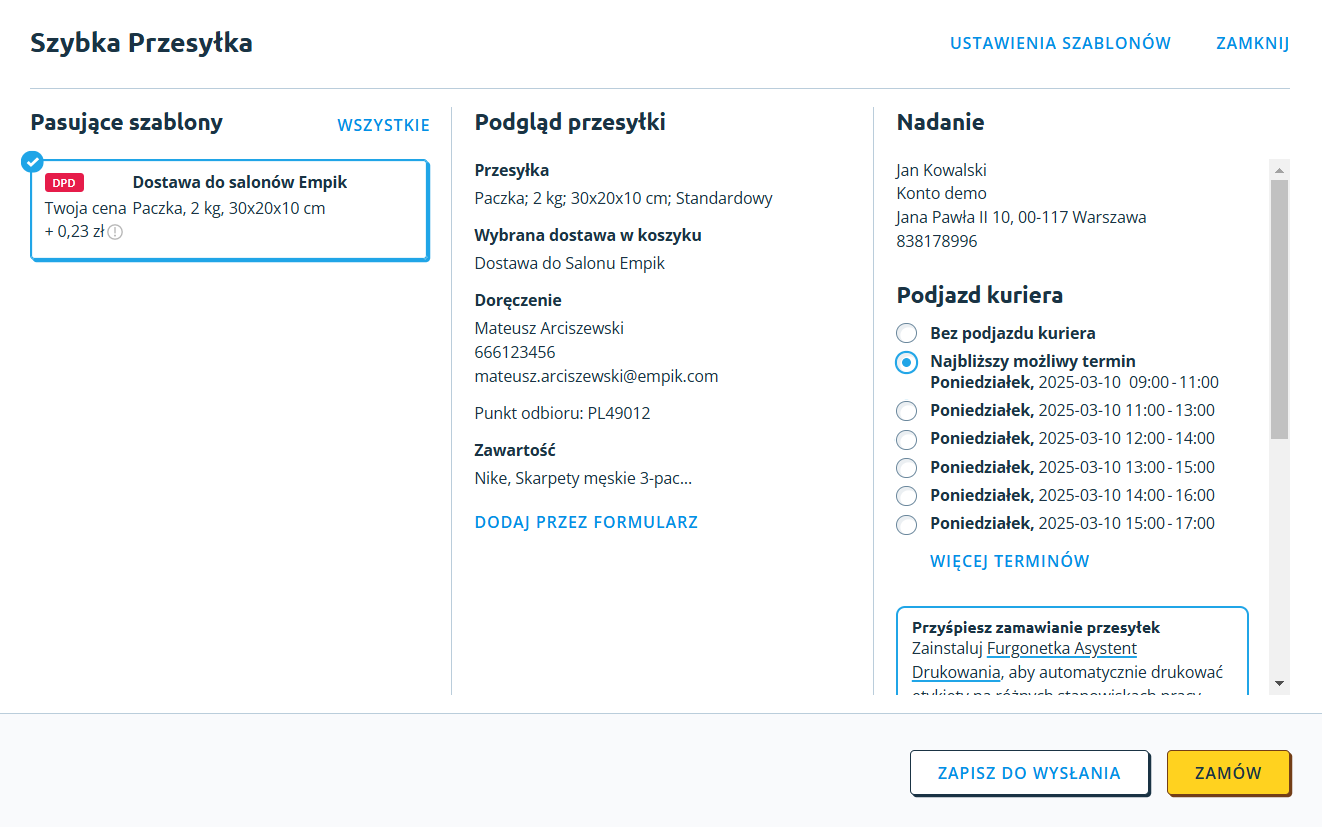Viewport: 1322px width, 827px height.
Task: Select Najbliższy możliwy termin radio button
Action: (x=906, y=362)
